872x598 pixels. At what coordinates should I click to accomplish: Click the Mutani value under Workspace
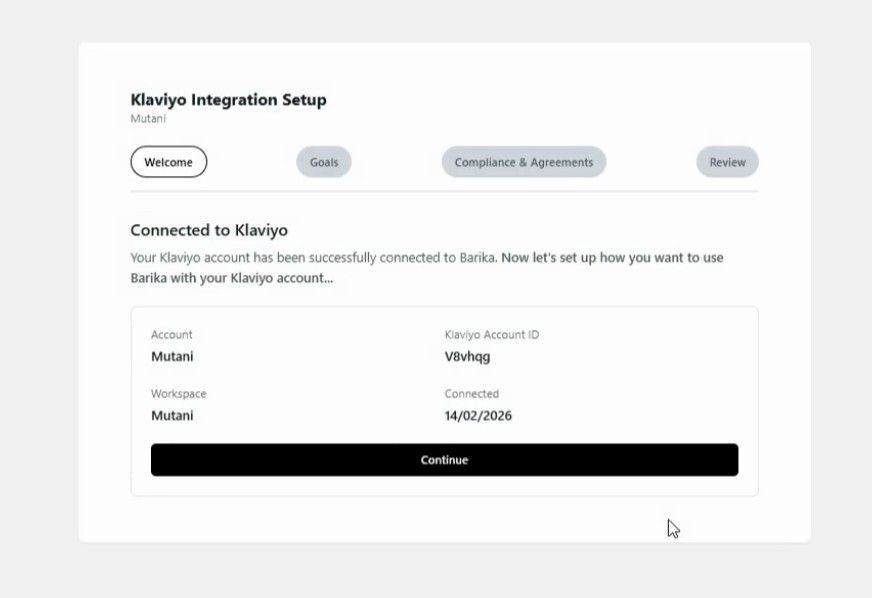coord(172,415)
